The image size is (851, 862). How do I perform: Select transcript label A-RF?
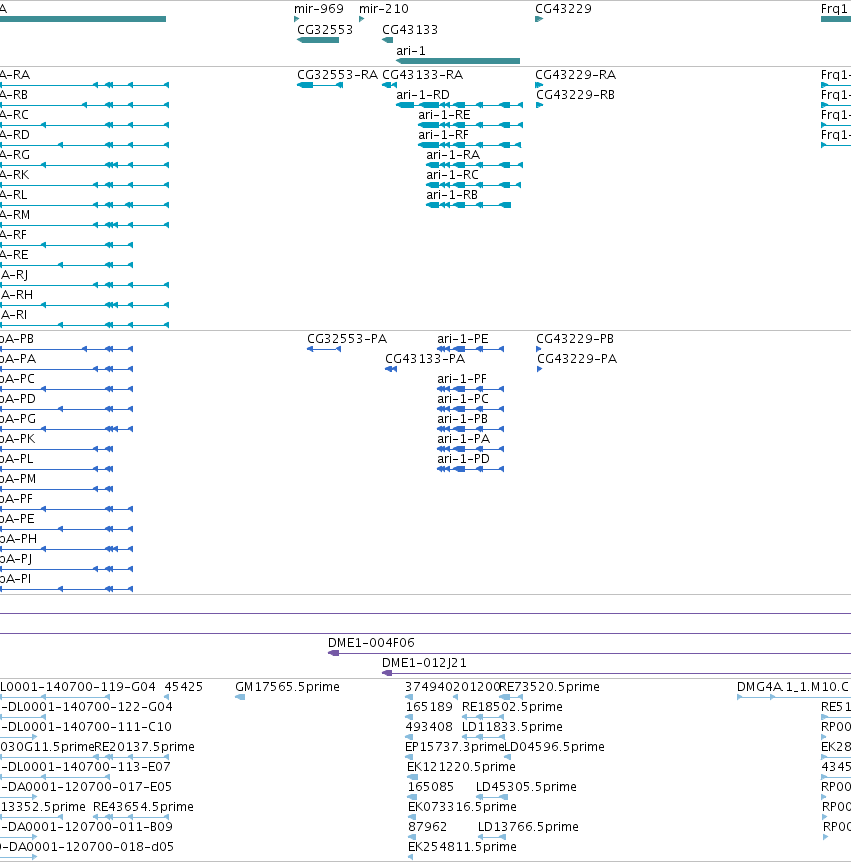[13, 235]
